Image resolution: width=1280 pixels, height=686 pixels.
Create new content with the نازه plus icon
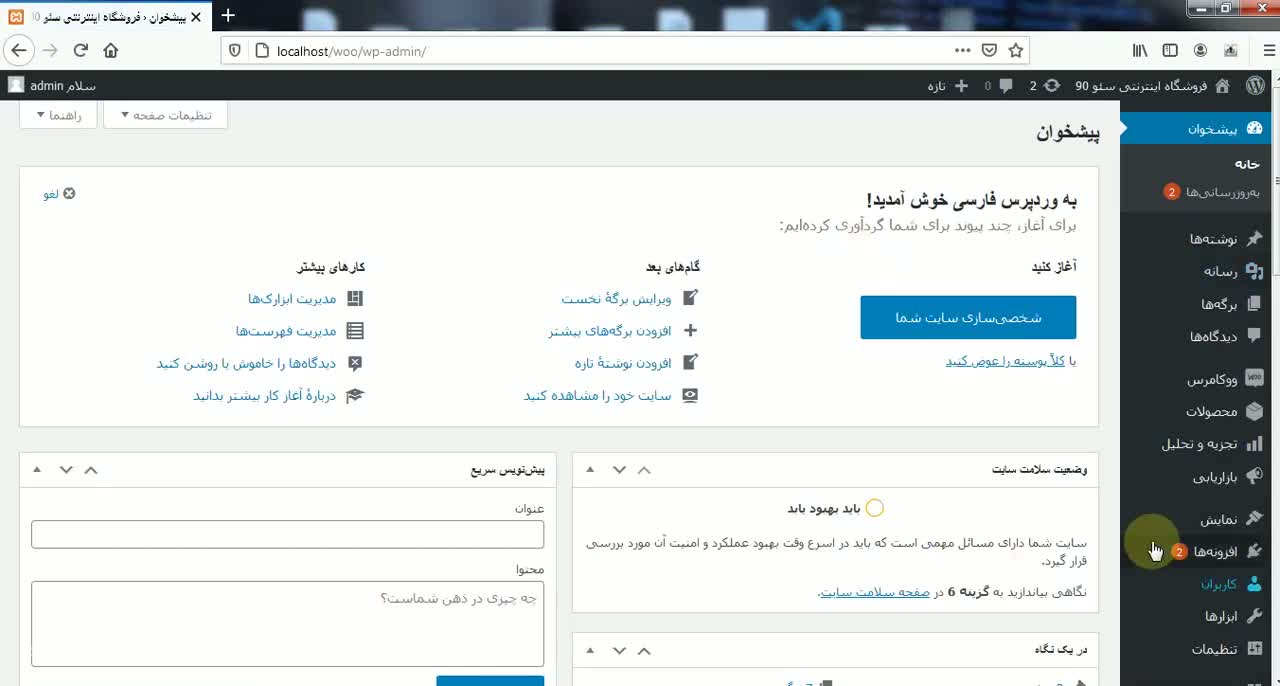961,86
